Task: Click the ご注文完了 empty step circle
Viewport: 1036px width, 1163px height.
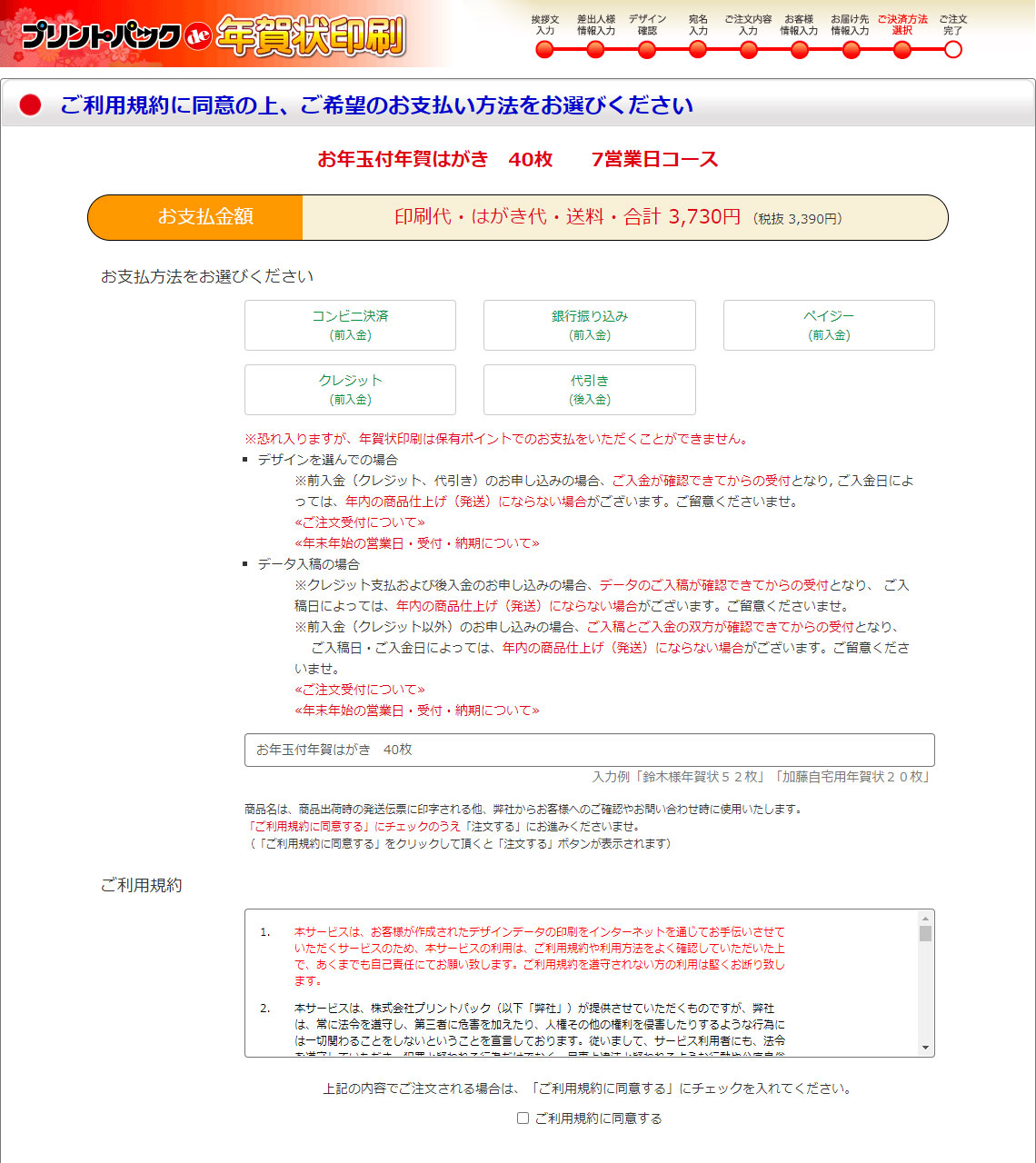Action: 952,50
